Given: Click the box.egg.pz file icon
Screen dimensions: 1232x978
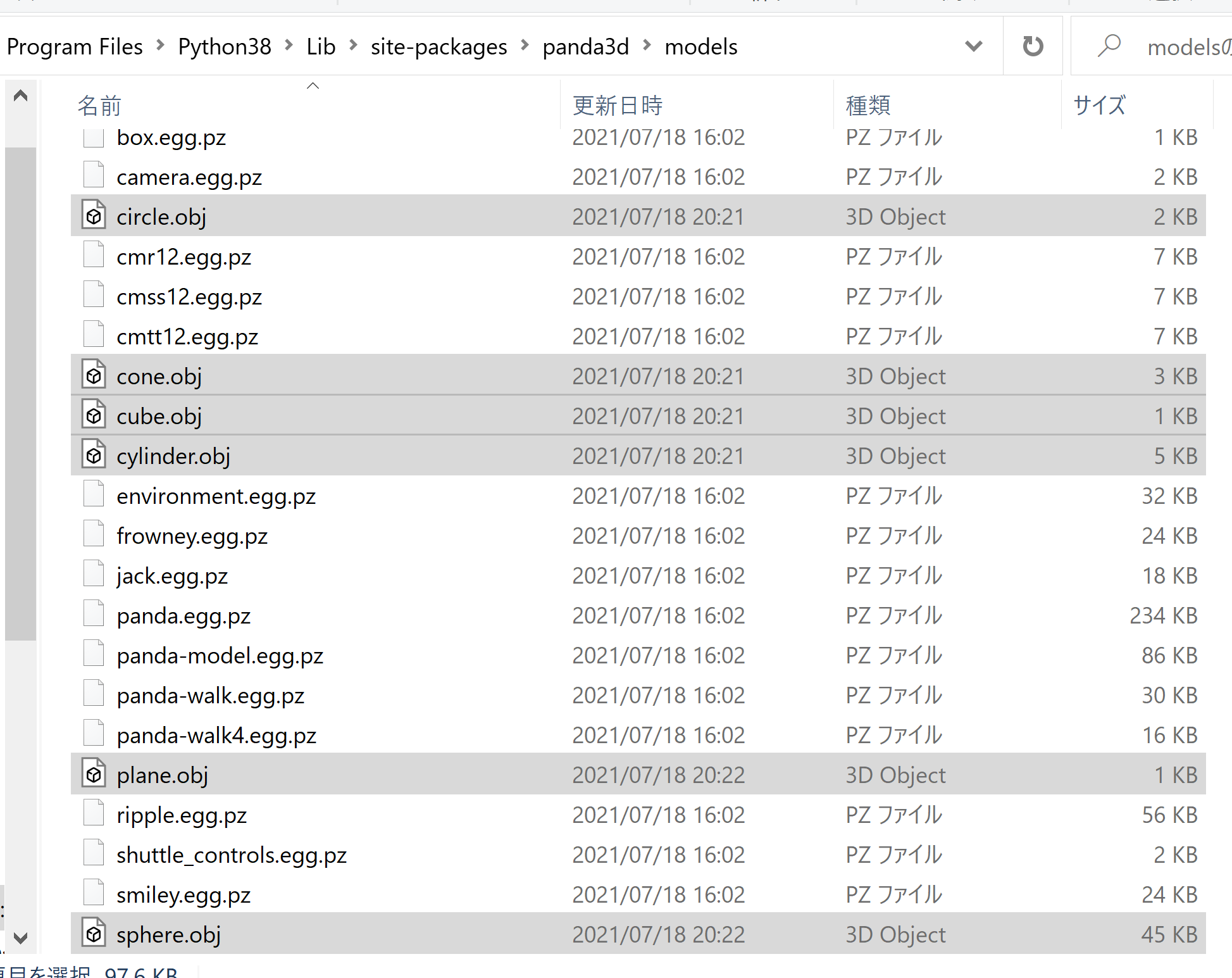Looking at the screenshot, I should pos(94,138).
